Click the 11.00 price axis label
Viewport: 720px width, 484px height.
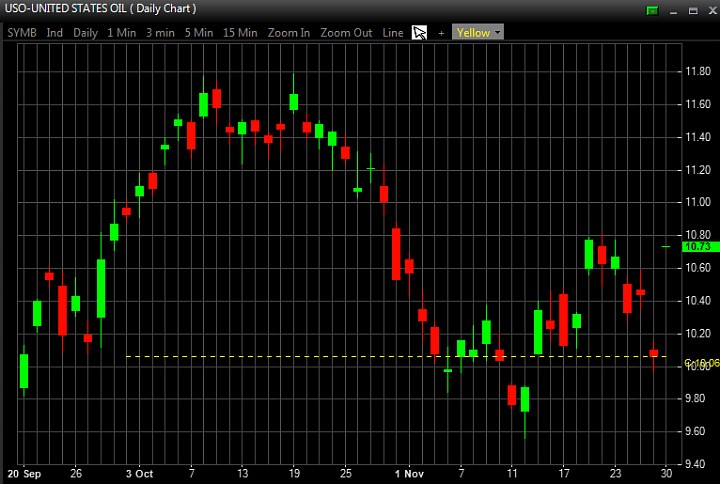click(698, 203)
